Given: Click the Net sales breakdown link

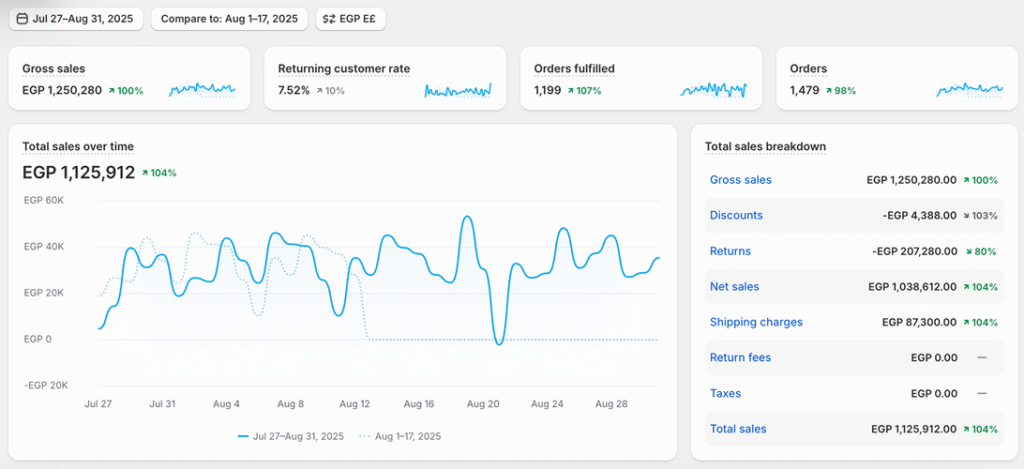Looking at the screenshot, I should click(x=734, y=287).
